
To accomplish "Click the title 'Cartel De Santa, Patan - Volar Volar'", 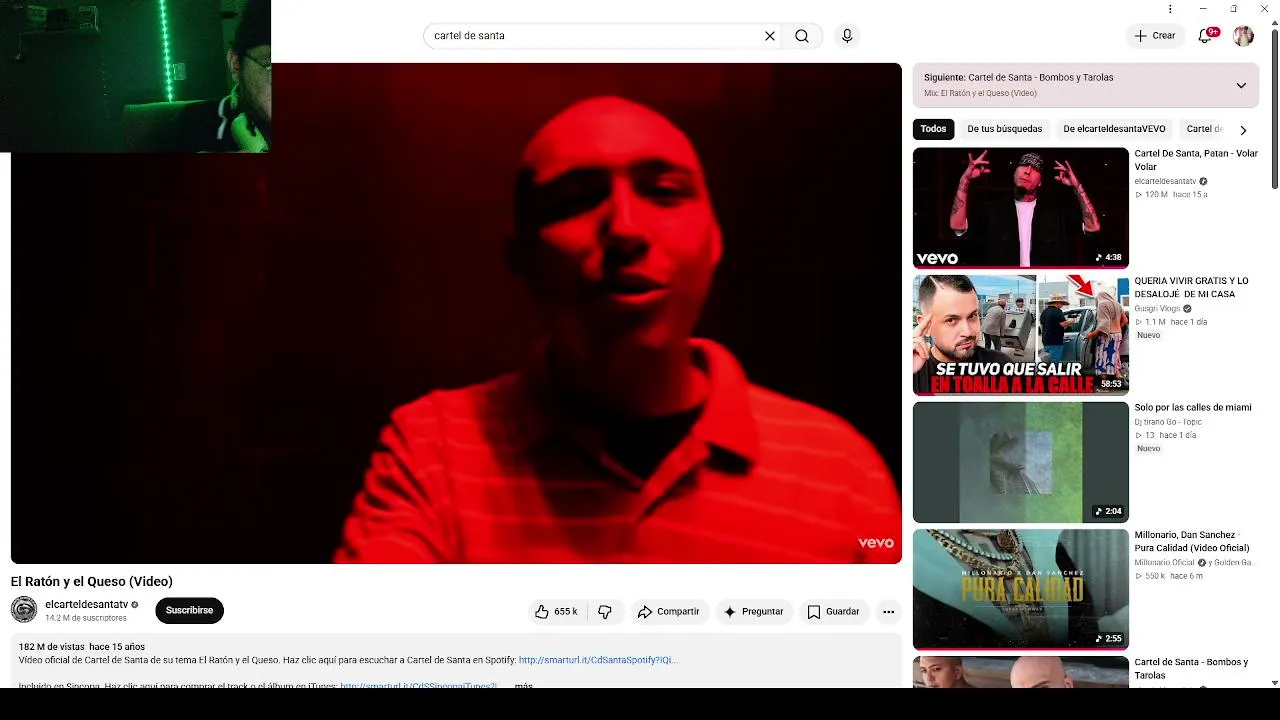I will pyautogui.click(x=1196, y=160).
